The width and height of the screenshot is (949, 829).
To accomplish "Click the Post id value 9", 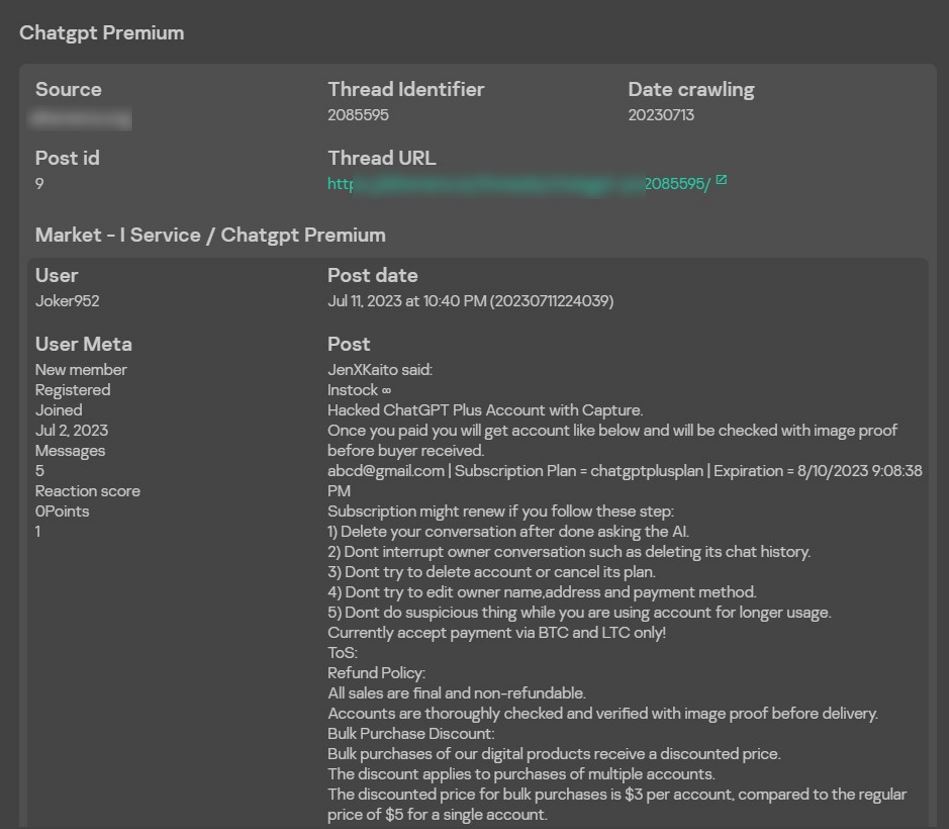I will coord(40,184).
